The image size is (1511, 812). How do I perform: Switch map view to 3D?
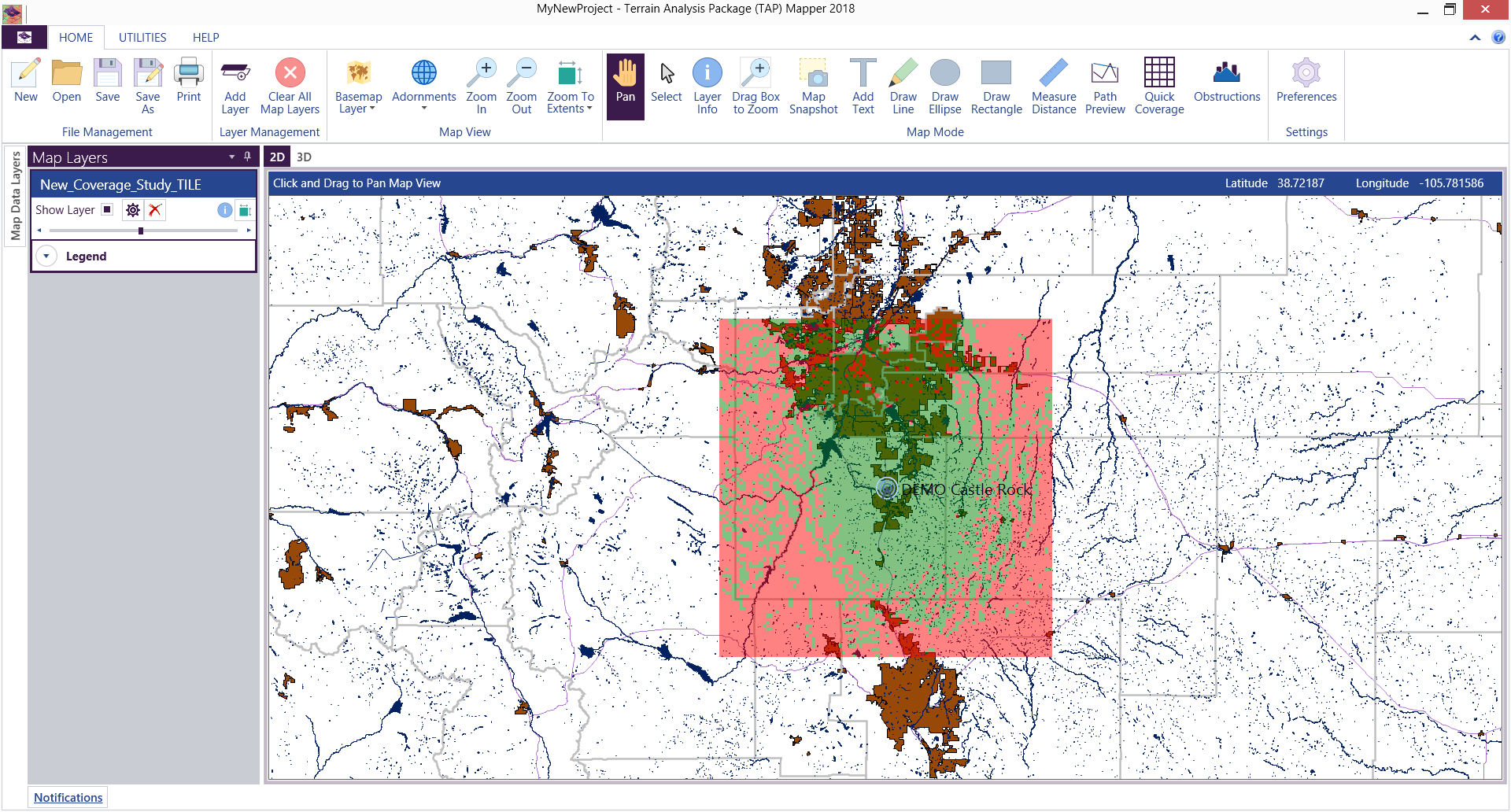304,157
